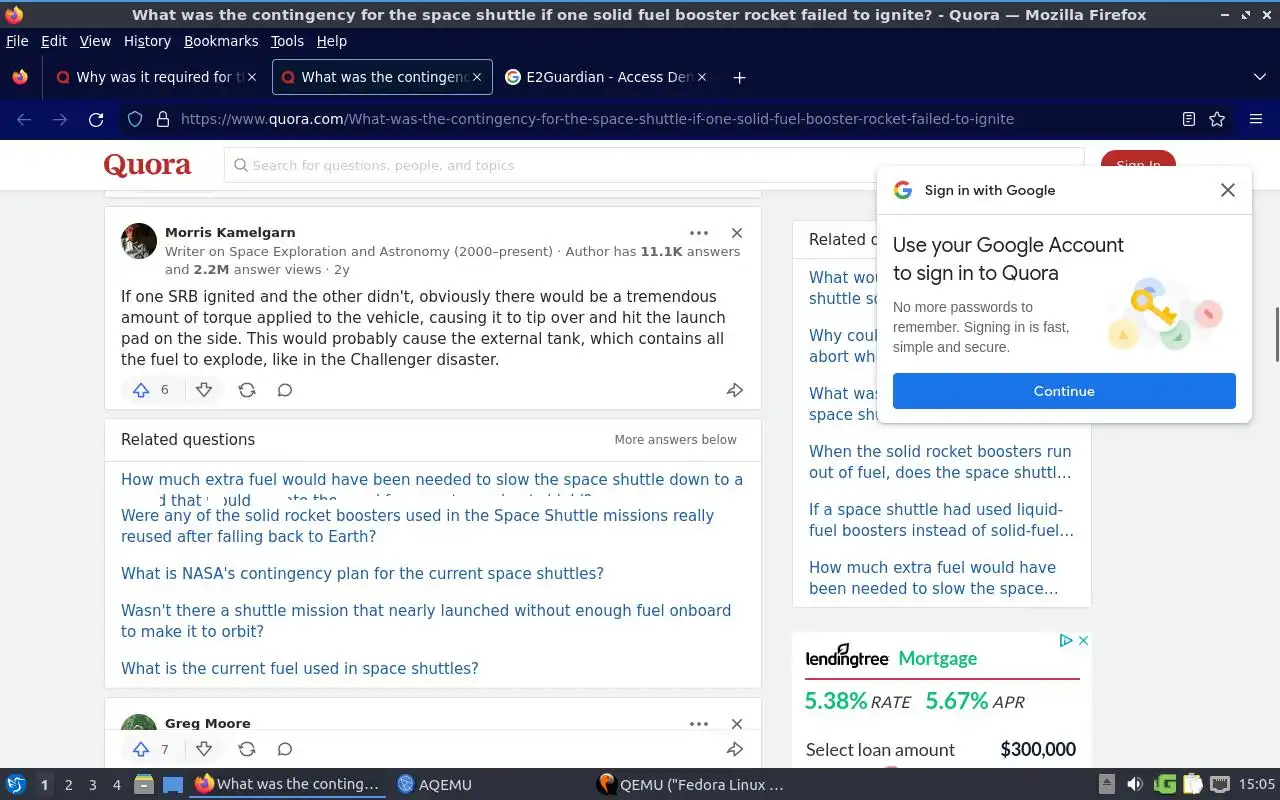Open the History menu

147,41
